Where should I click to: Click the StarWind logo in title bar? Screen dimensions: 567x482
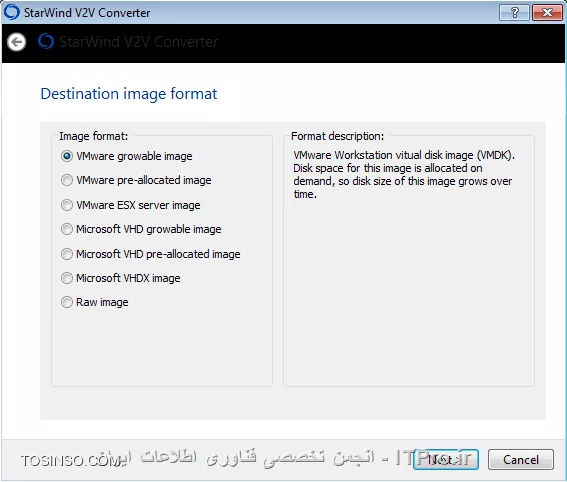tap(11, 12)
